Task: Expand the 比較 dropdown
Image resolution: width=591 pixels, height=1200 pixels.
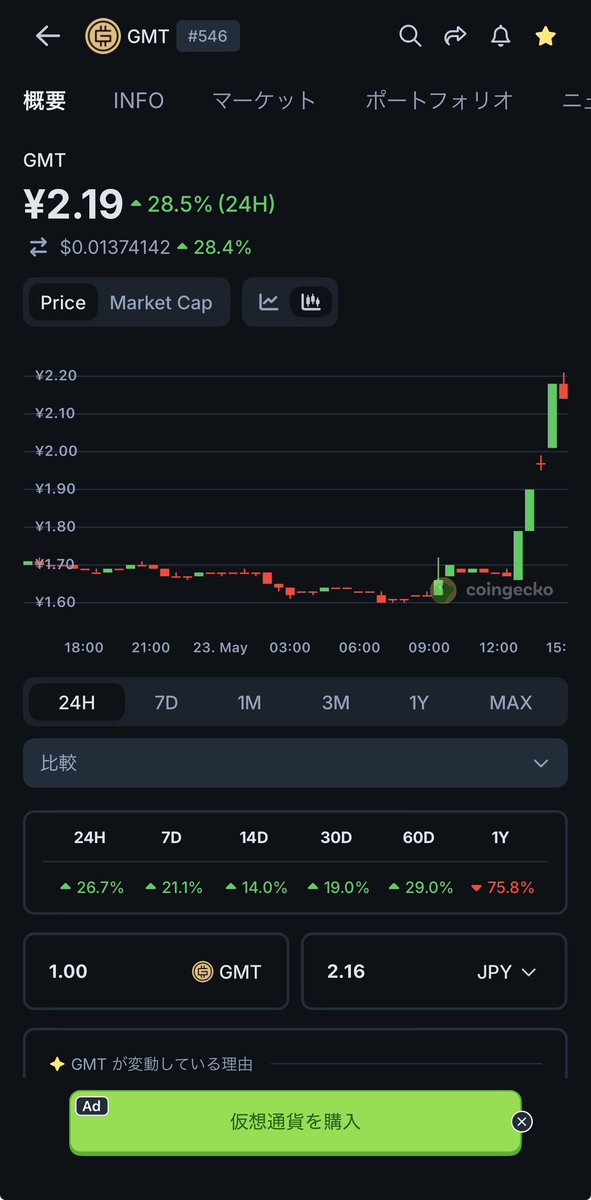Action: coord(295,763)
